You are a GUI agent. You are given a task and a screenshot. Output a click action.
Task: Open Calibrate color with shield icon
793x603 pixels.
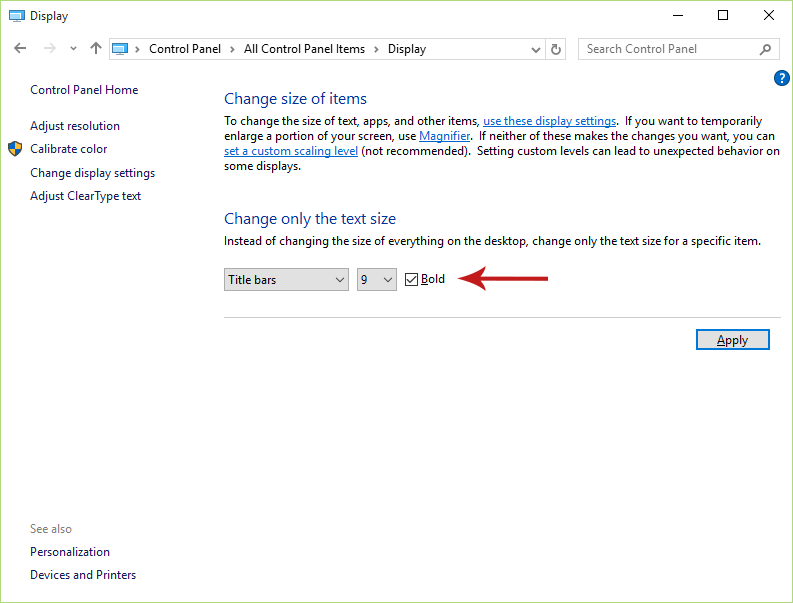(x=68, y=149)
